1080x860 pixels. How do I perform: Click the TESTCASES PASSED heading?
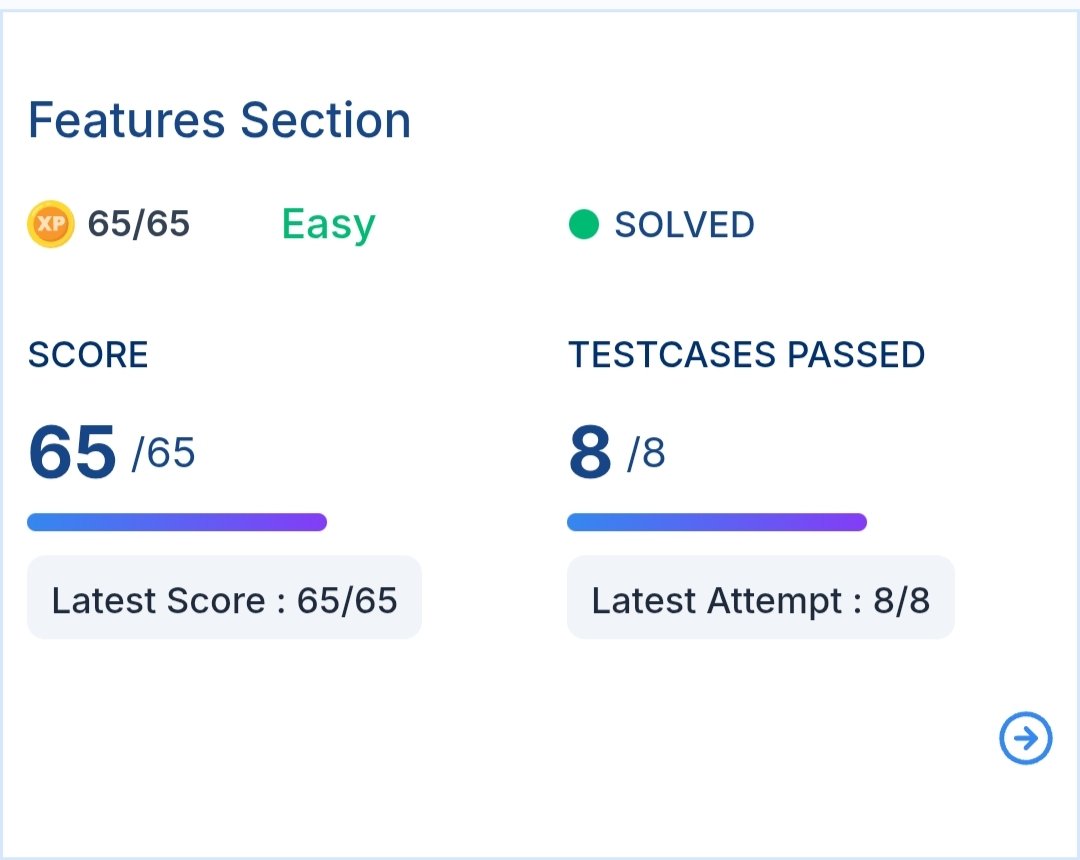[x=746, y=355]
